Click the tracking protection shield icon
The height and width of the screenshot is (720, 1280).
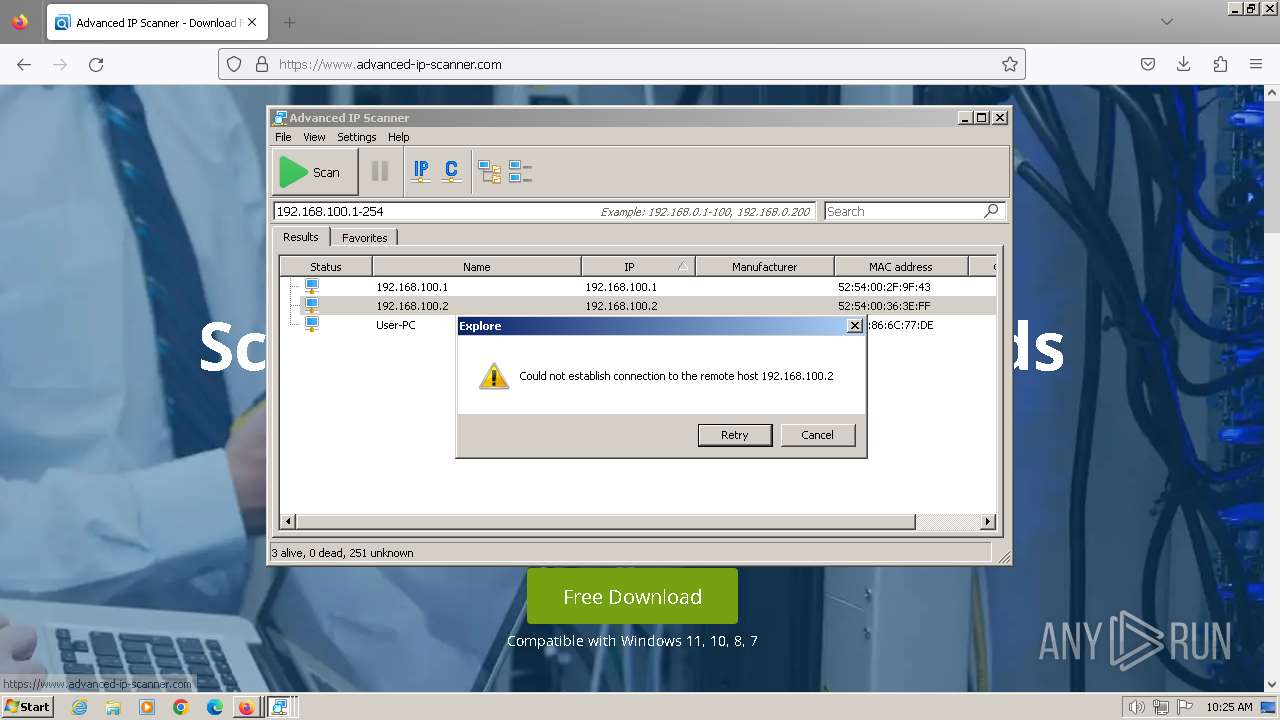pos(234,64)
